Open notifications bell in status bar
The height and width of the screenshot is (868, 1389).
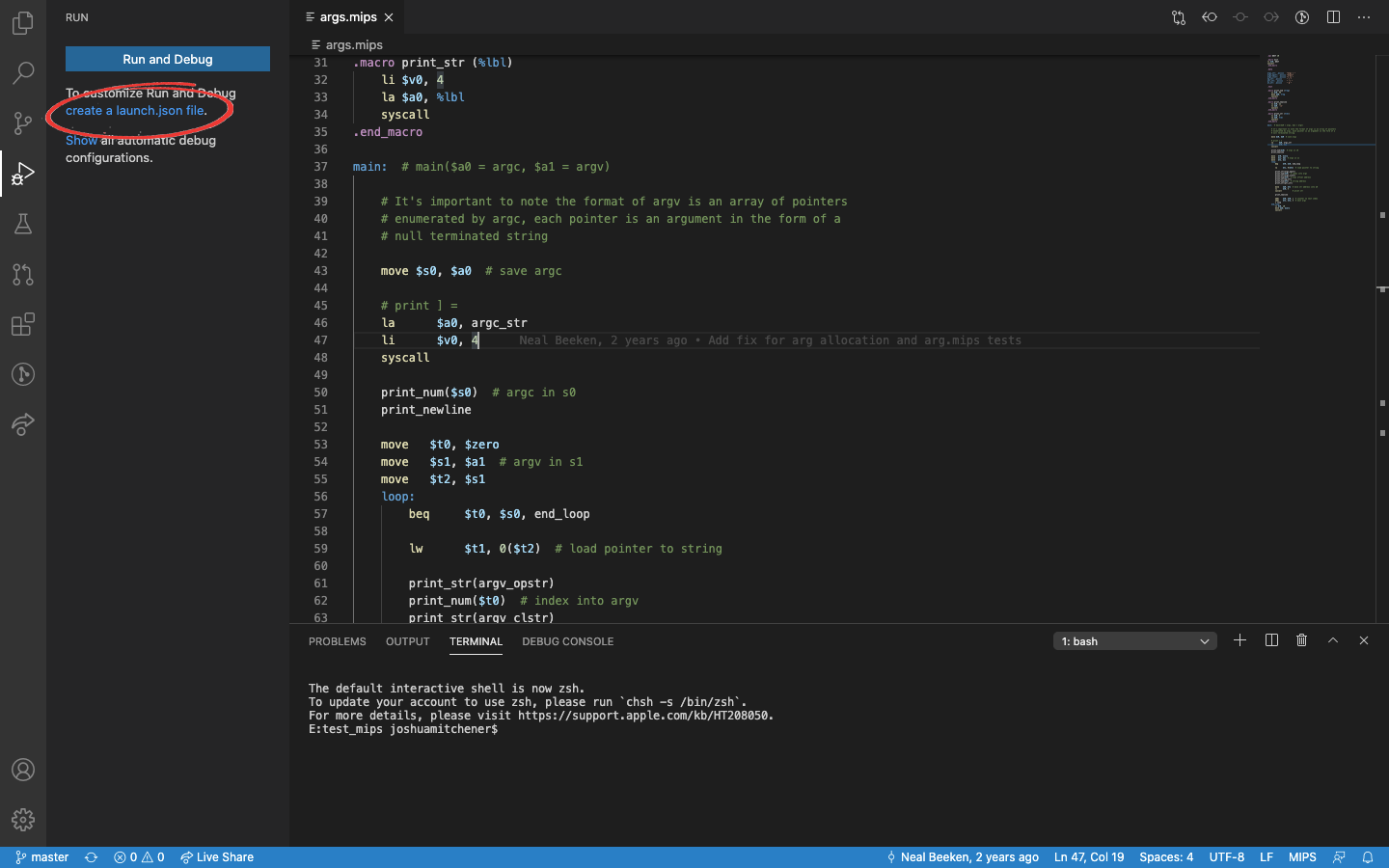[1368, 857]
